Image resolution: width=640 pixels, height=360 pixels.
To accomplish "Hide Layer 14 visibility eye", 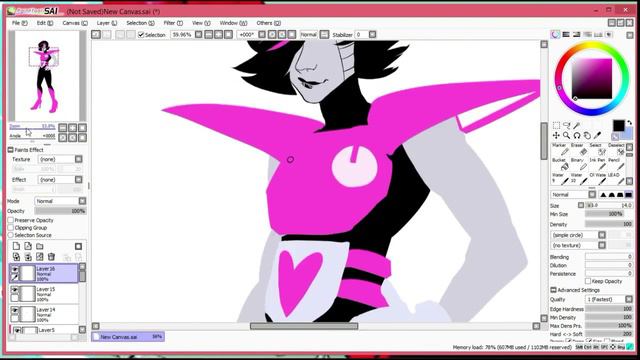I will pyautogui.click(x=14, y=311).
